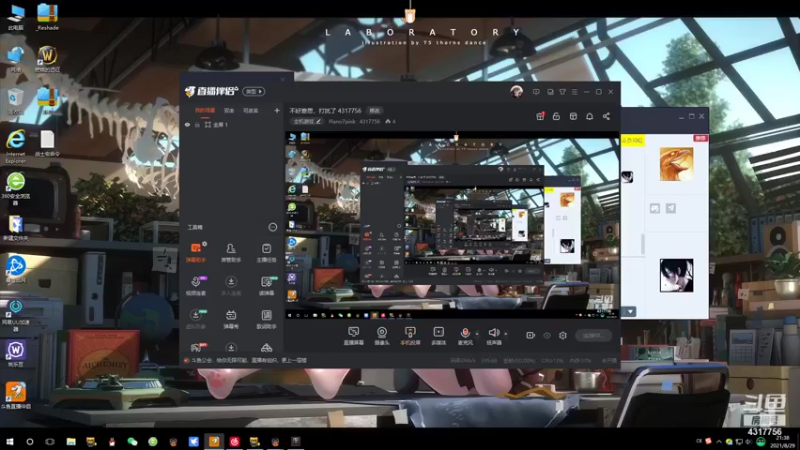Add a new scene with plus icon
This screenshot has height=450, width=800.
click(277, 110)
